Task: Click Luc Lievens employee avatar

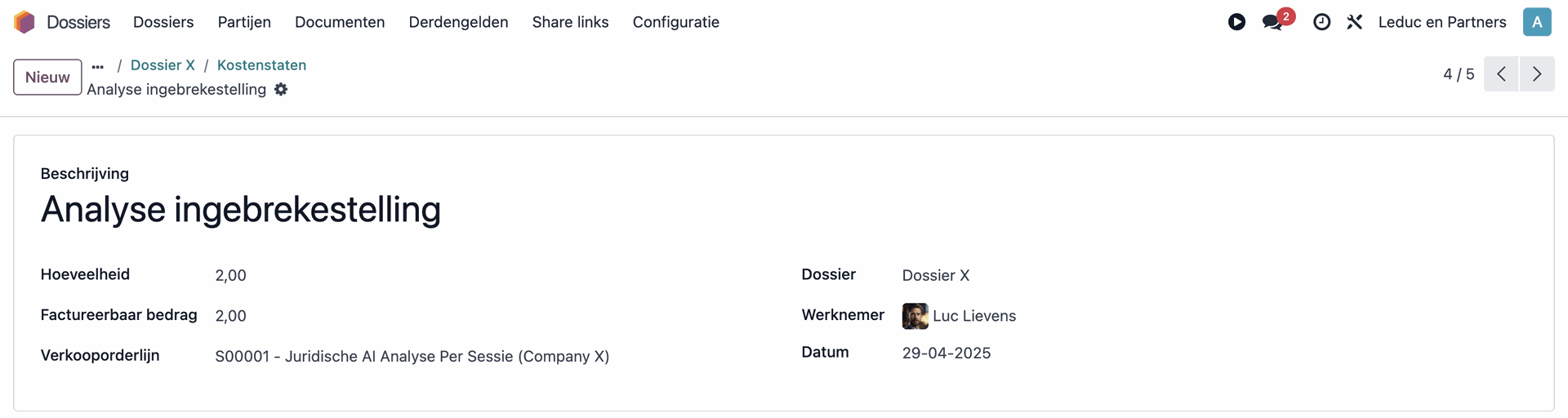Action: 915,316
